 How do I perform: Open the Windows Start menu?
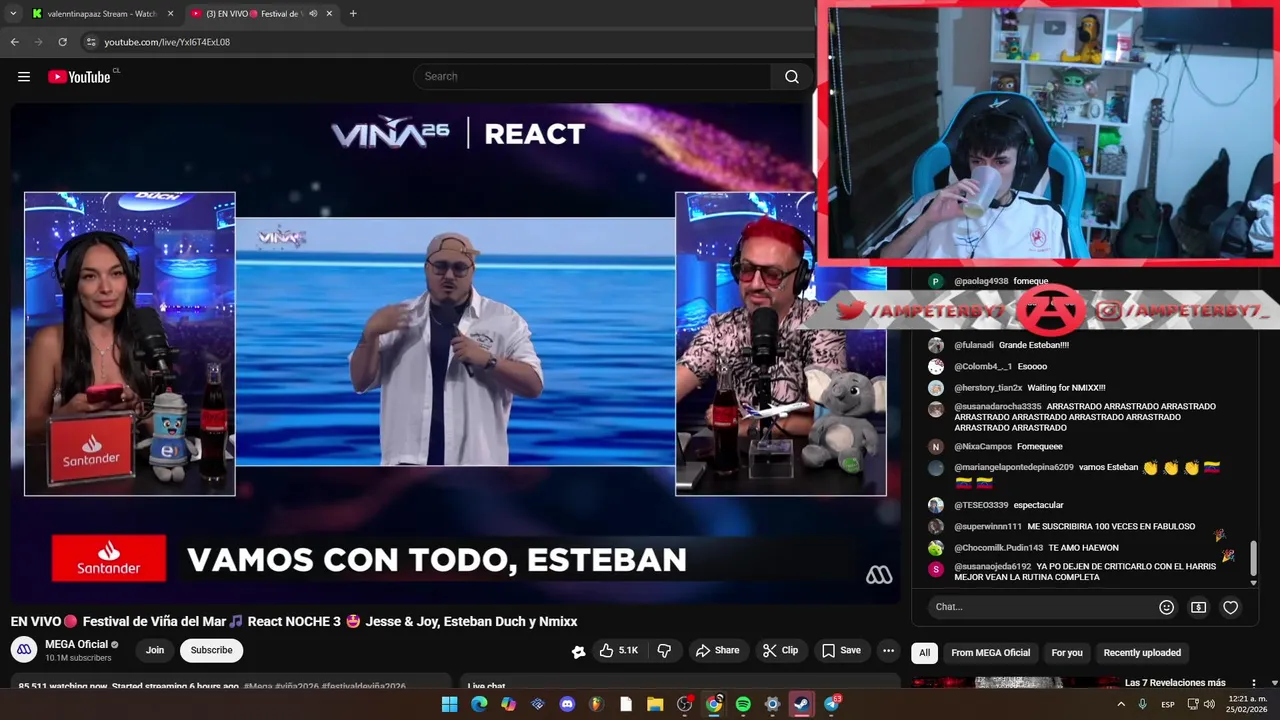(x=450, y=704)
